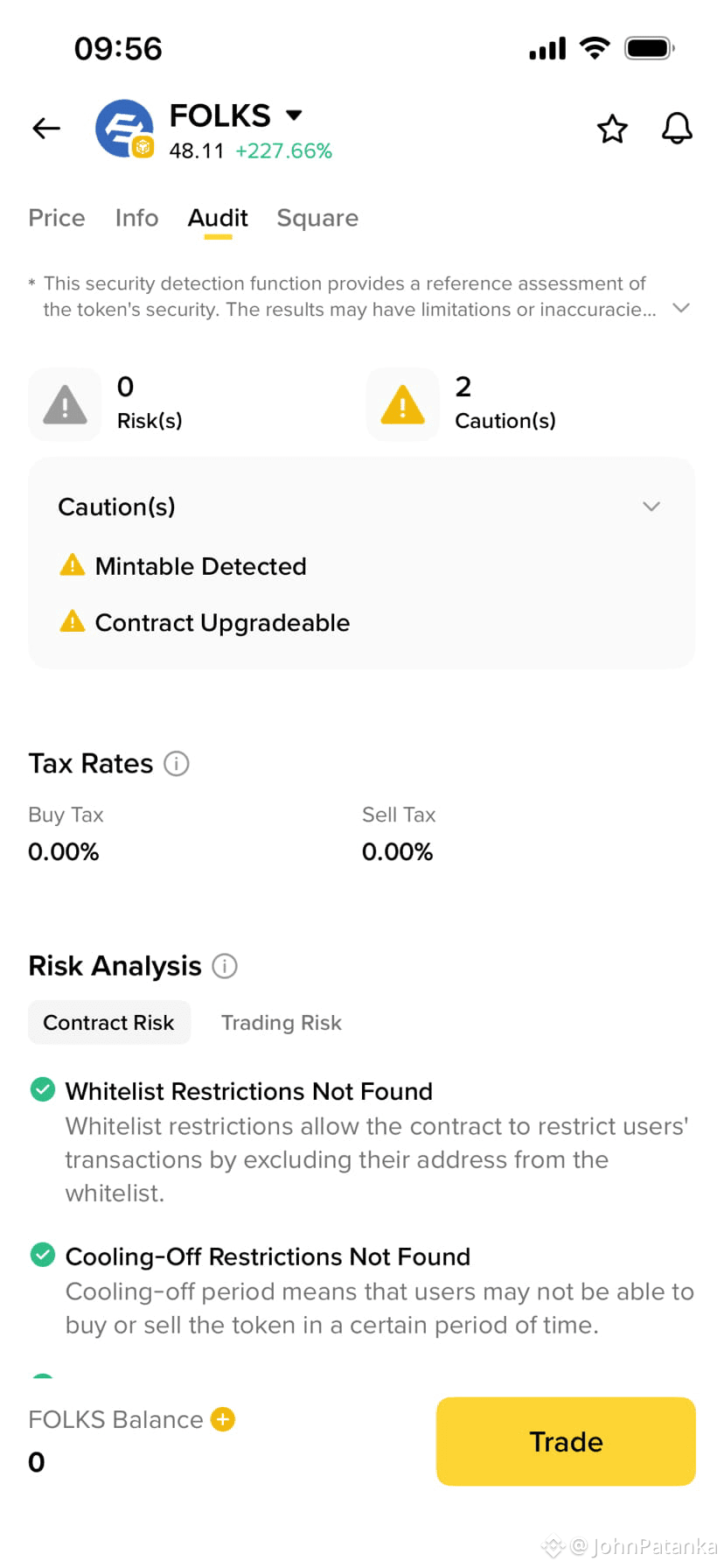
Task: Open the Square tab
Action: pyautogui.click(x=317, y=218)
